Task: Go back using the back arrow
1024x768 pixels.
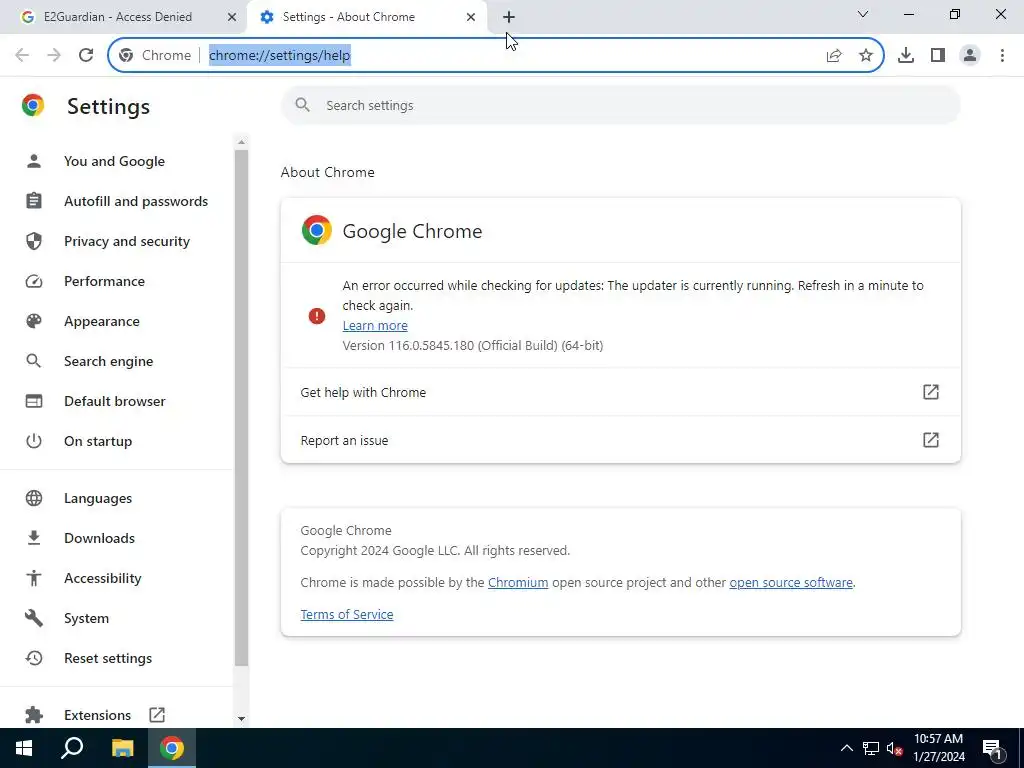Action: (x=22, y=55)
